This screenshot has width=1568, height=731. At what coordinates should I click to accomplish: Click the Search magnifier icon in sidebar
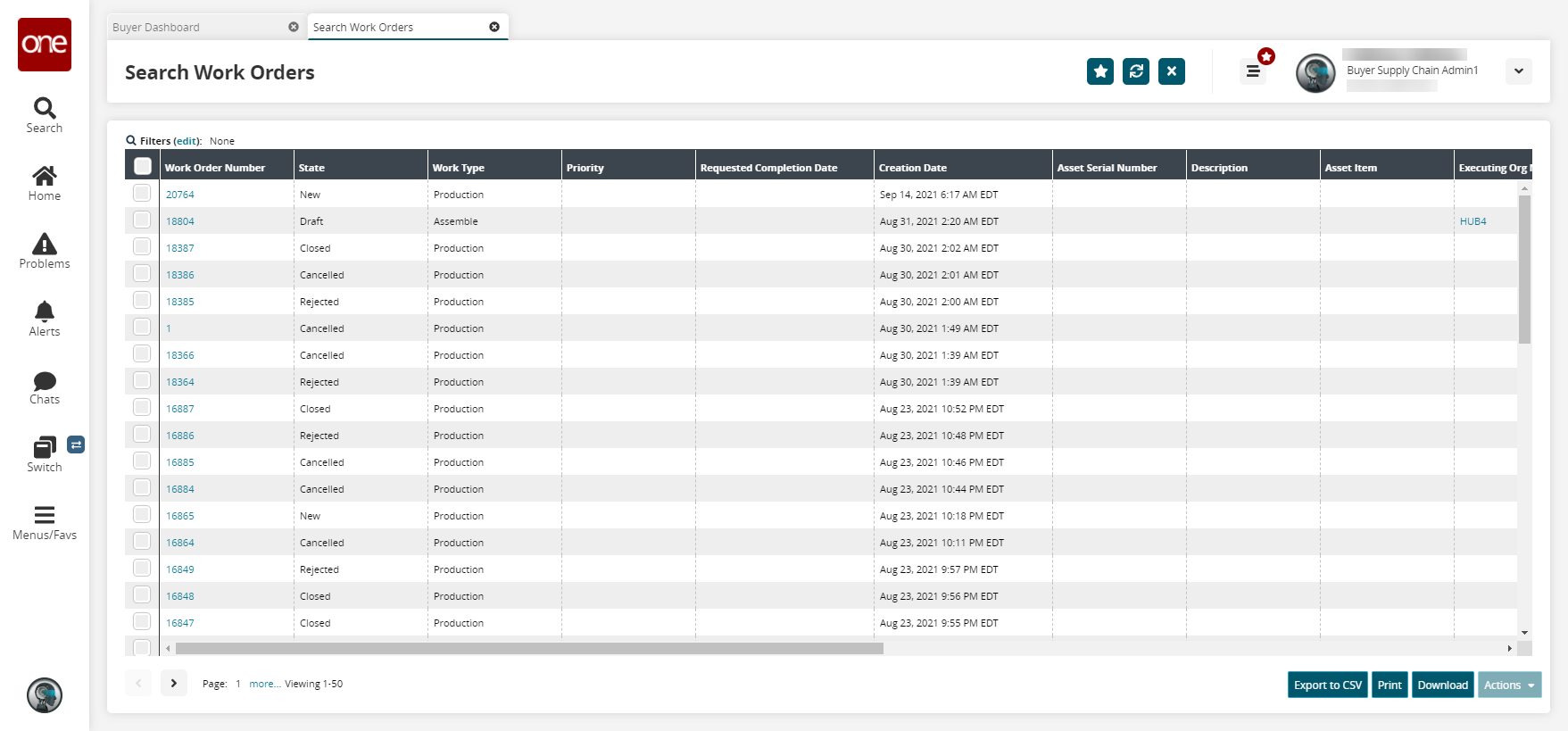tap(45, 109)
